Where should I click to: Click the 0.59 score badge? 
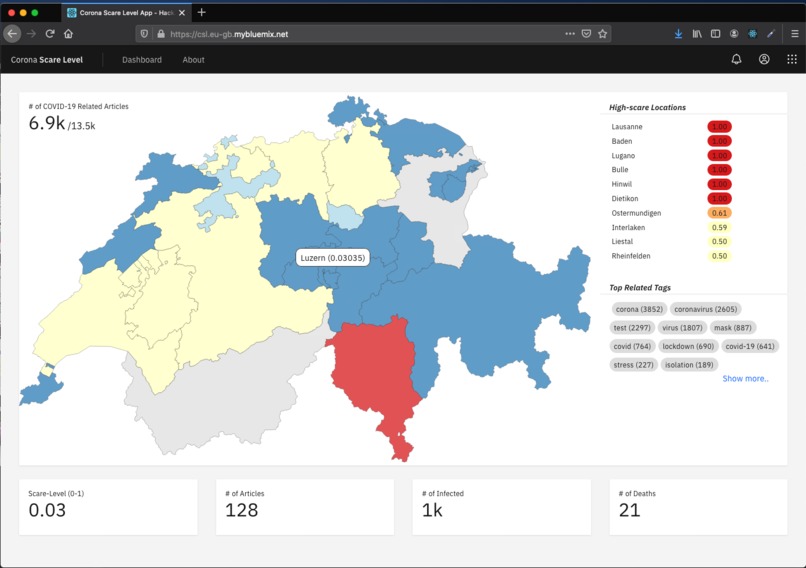coord(719,227)
